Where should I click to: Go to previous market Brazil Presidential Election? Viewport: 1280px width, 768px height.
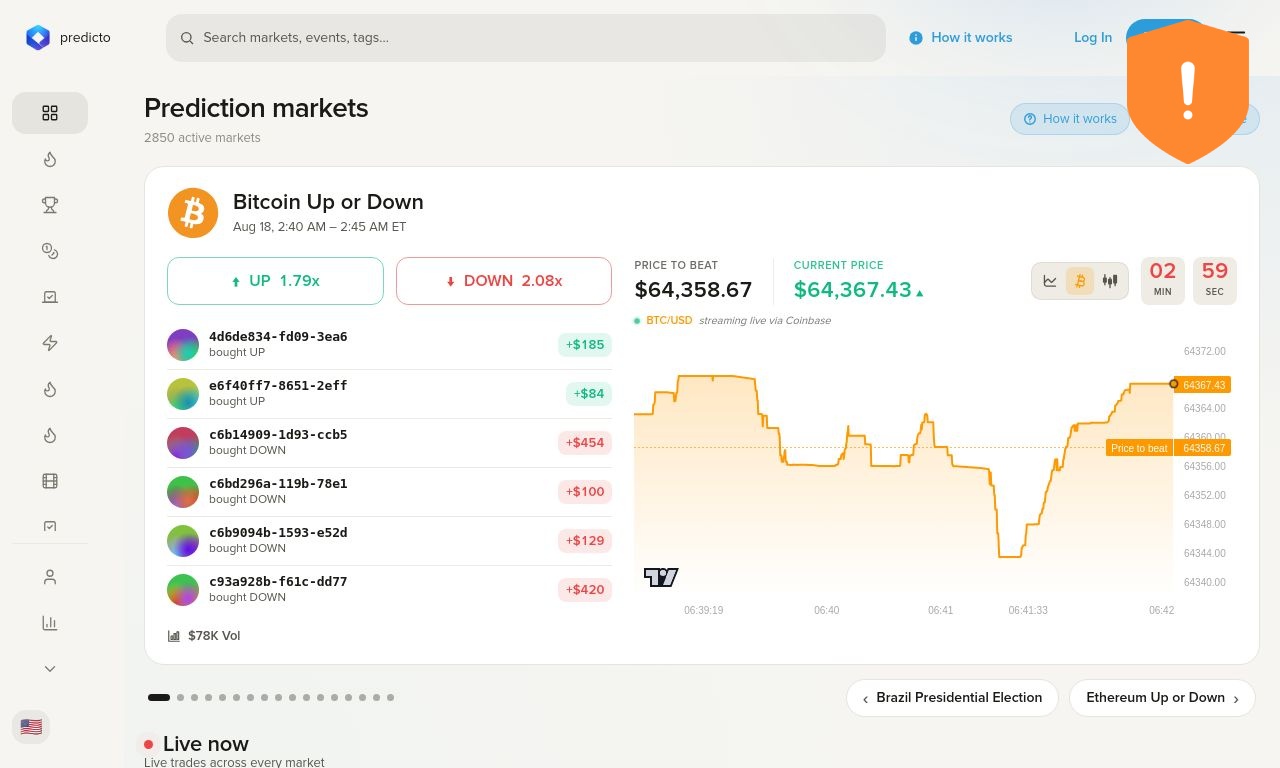point(952,698)
